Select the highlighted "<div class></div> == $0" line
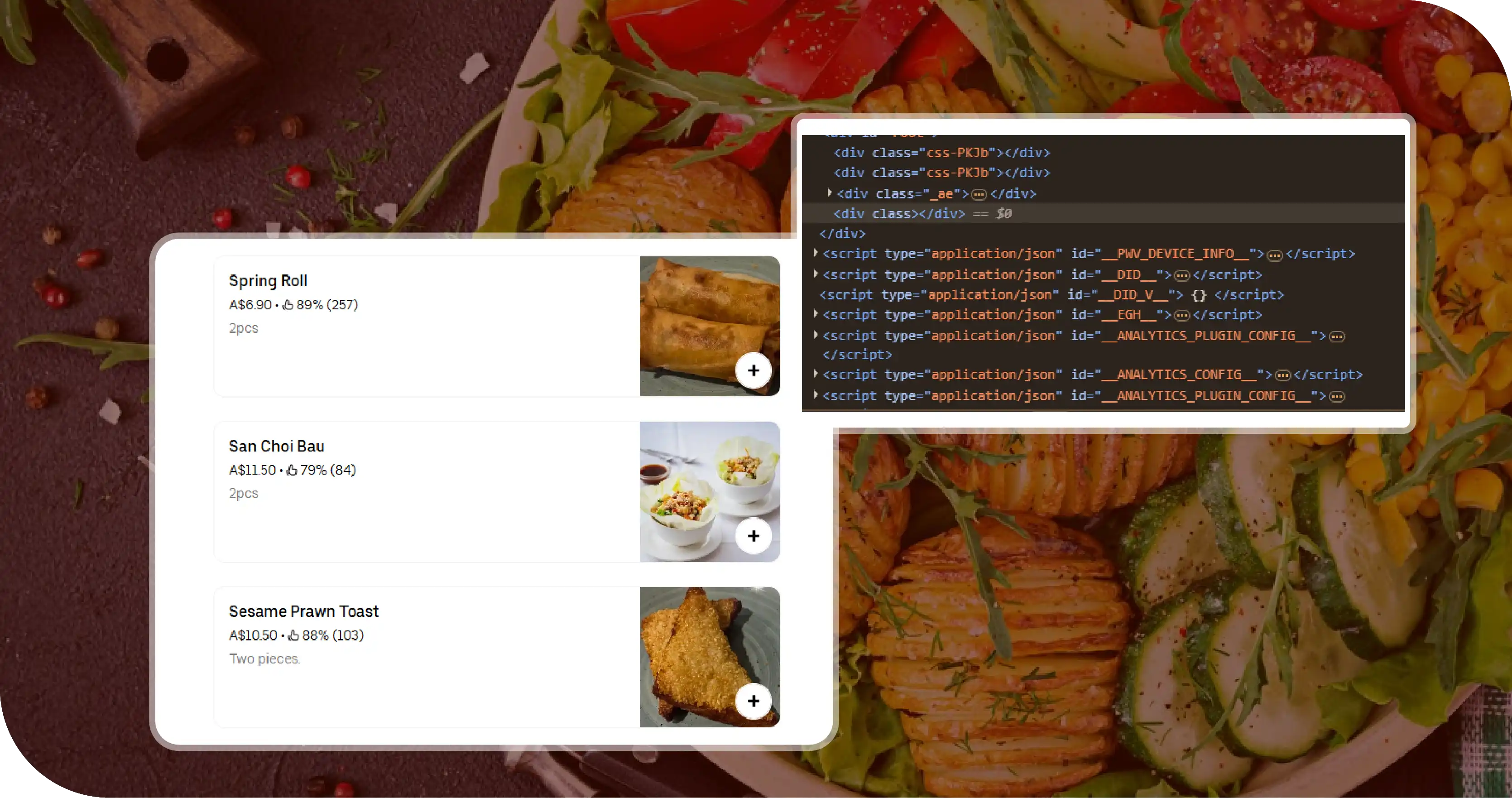The image size is (1512, 798). point(1104,213)
